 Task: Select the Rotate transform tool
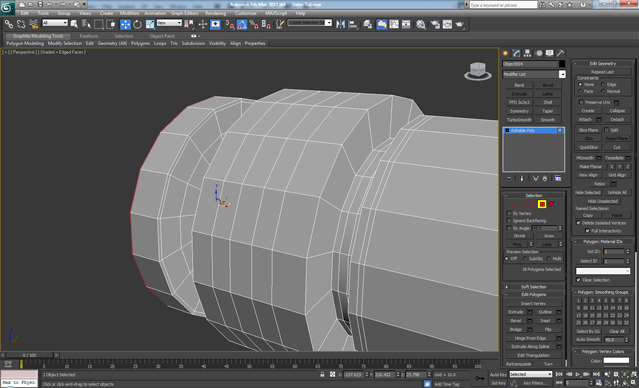[x=138, y=24]
